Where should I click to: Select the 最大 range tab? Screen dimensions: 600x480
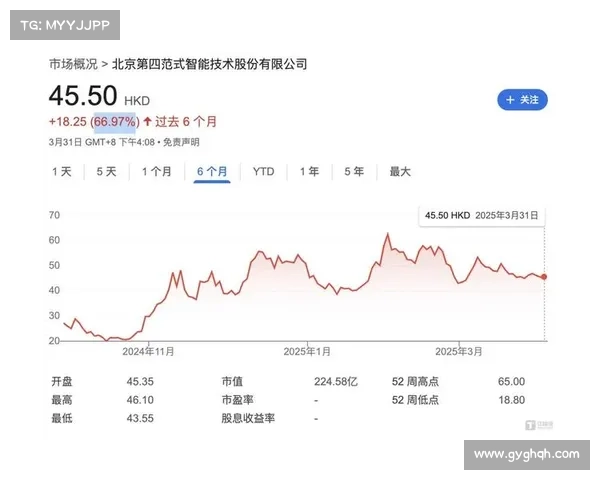point(400,171)
